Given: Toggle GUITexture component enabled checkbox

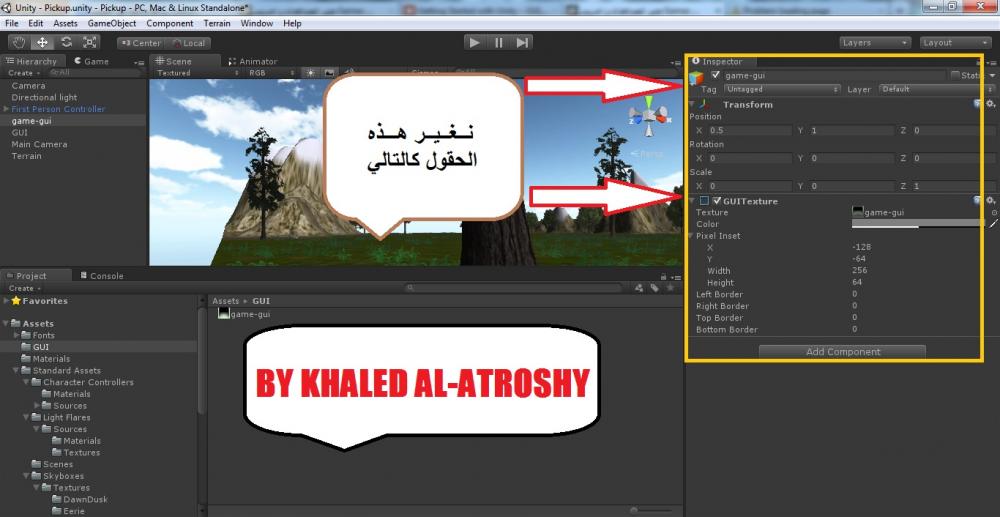Looking at the screenshot, I should pos(717,201).
